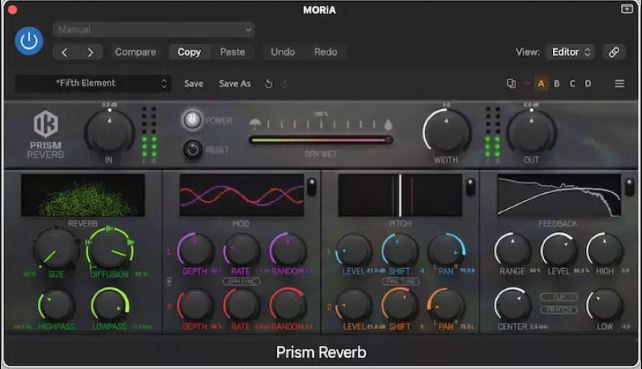642x369 pixels.
Task: Open the hamburger menu icon
Action: coord(619,84)
